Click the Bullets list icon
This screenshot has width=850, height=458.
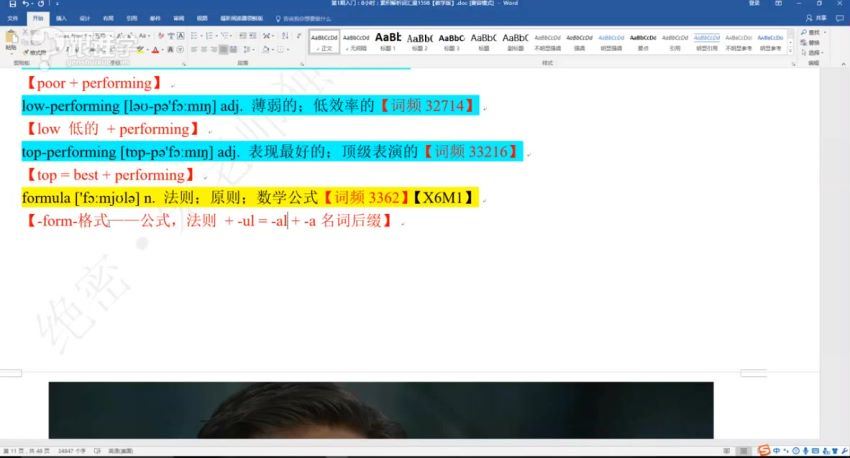click(195, 36)
